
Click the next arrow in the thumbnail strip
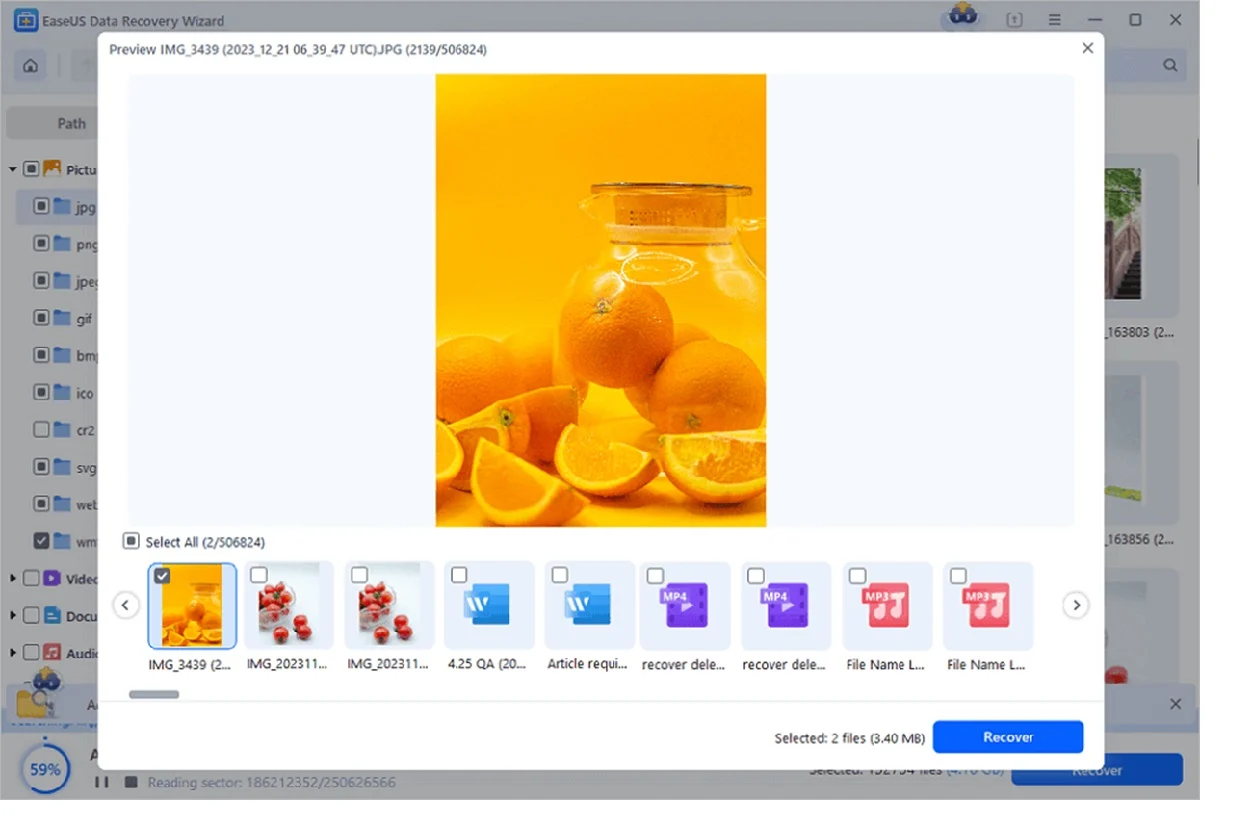(1076, 605)
